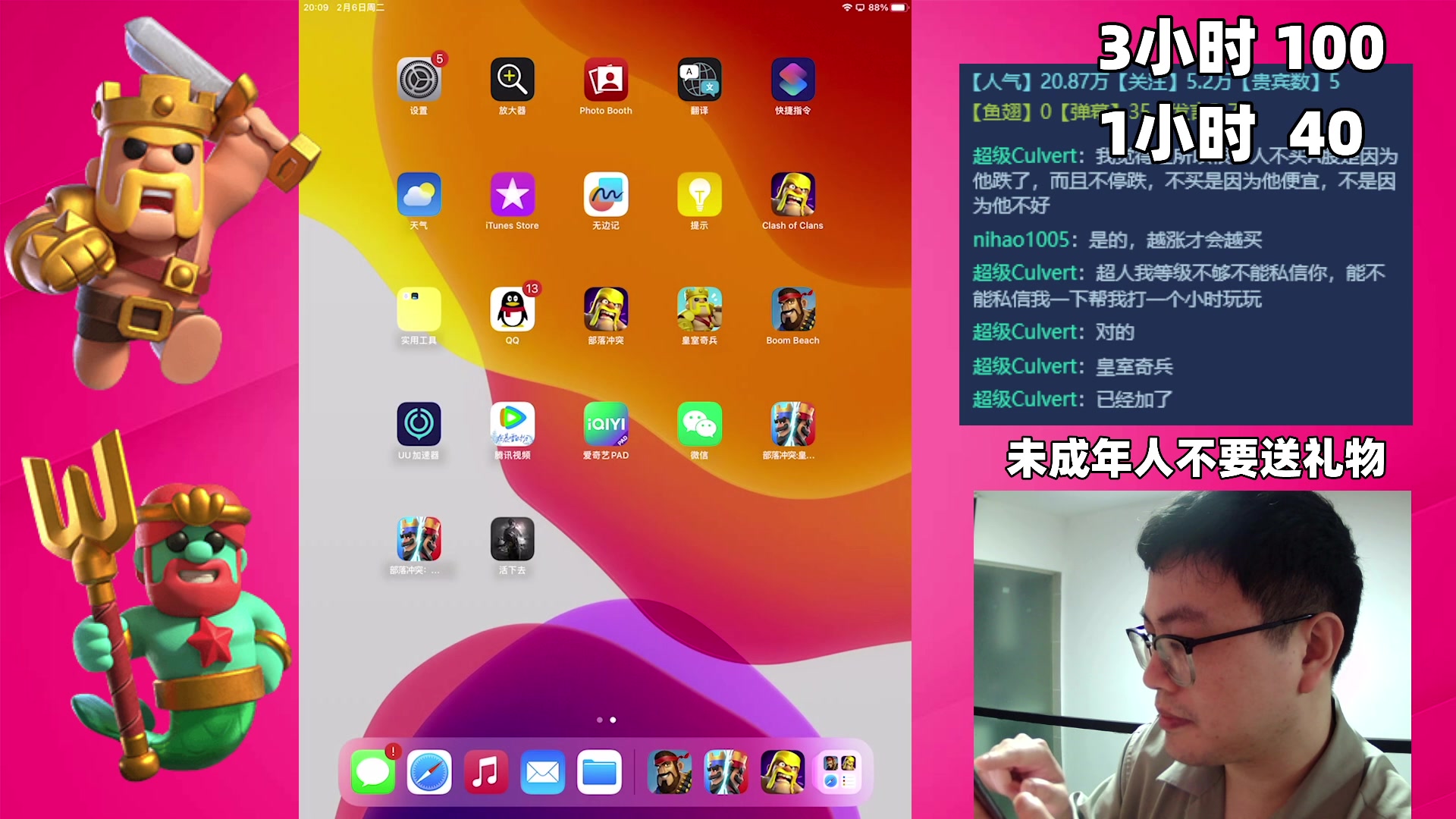Click the 未成年人不要送礼物 notice text
Screen dimensions: 1456x819
point(1196,458)
